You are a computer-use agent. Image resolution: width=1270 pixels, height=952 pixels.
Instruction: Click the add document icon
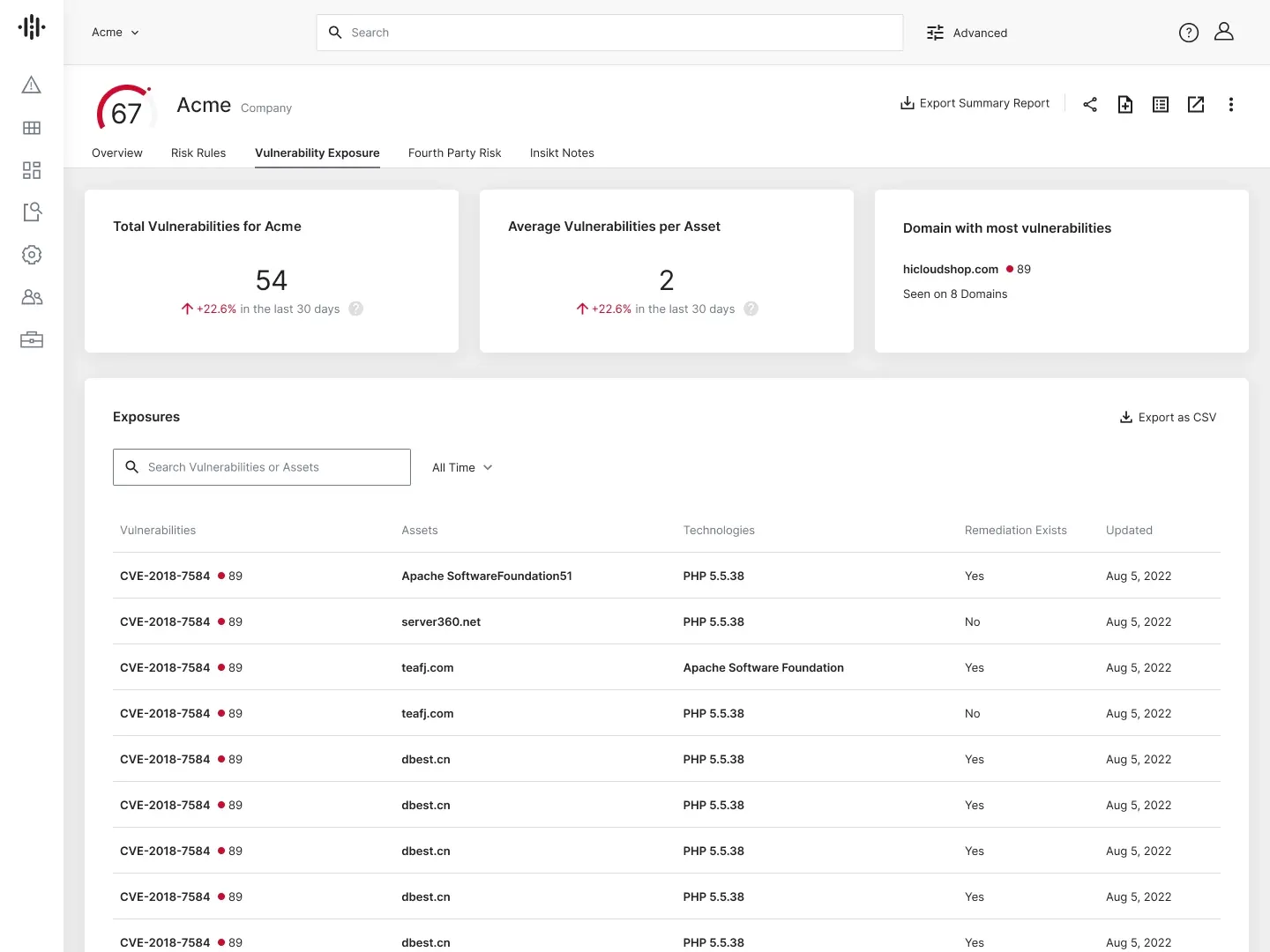(x=1125, y=104)
